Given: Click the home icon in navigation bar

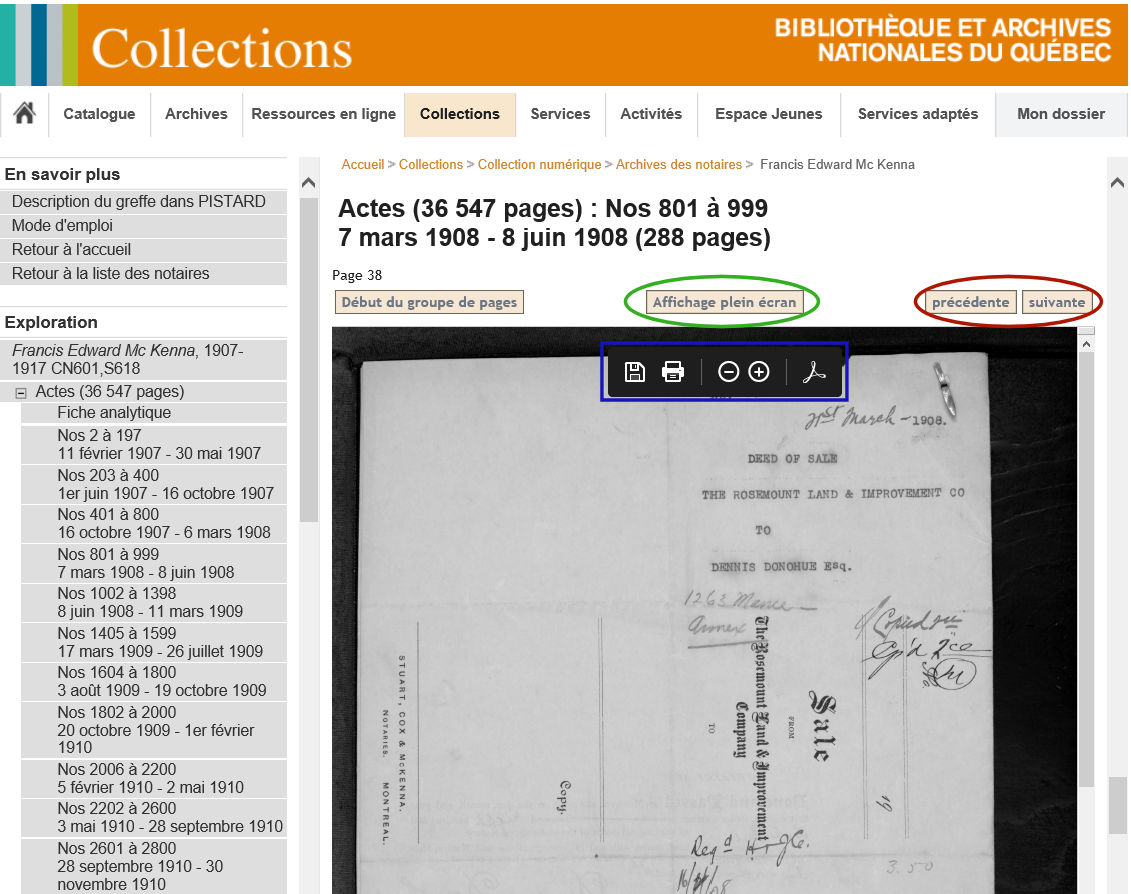Looking at the screenshot, I should click(x=24, y=114).
